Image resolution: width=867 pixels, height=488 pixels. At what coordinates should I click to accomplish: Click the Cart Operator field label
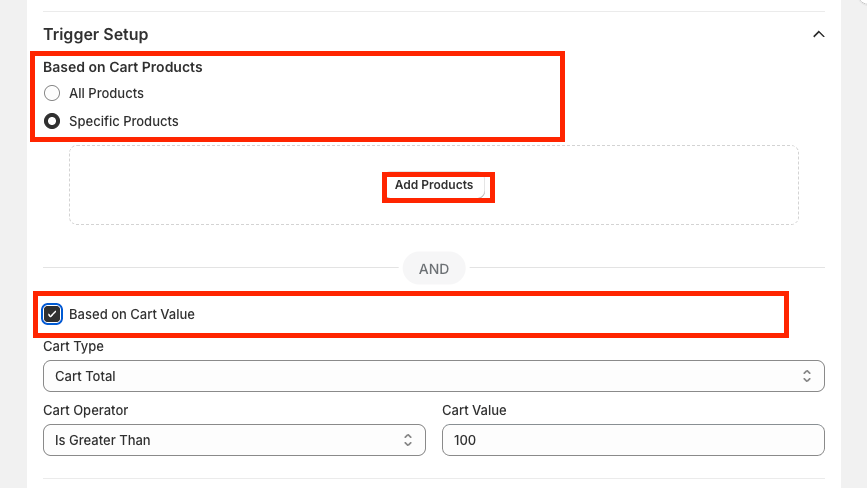[x=85, y=410]
